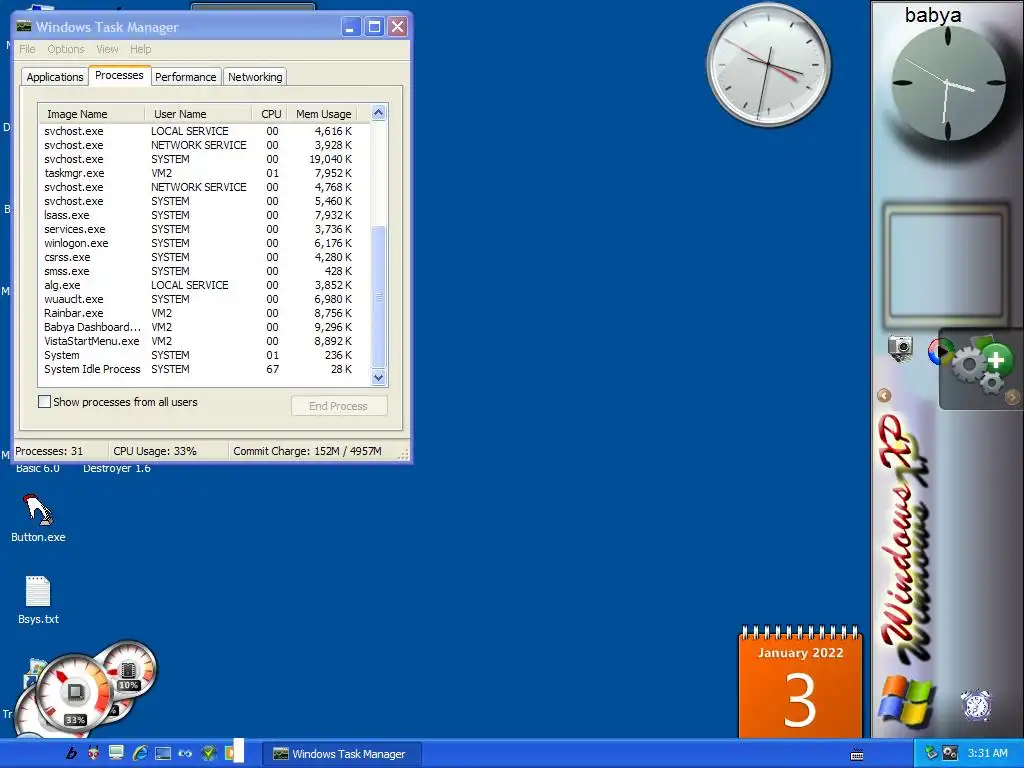Viewport: 1024px width, 768px height.
Task: Click the empty screen frame in sidebar
Action: pyautogui.click(x=946, y=264)
